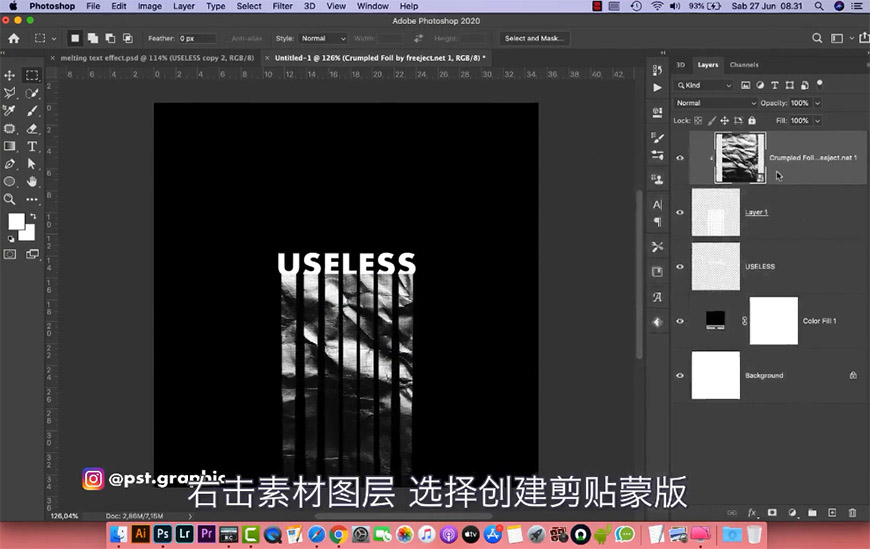
Task: Select the Hand tool
Action: pos(32,182)
